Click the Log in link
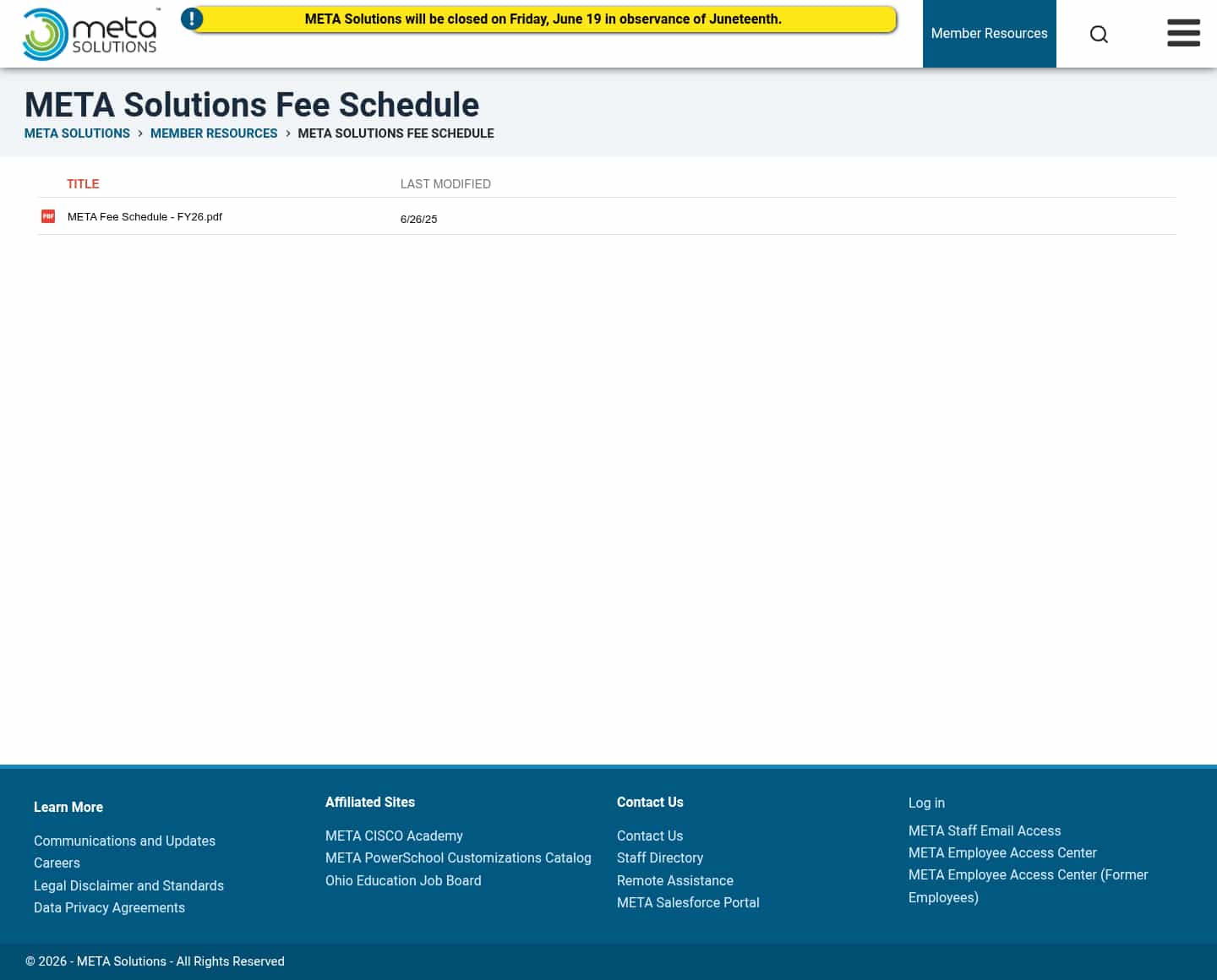The image size is (1217, 980). click(x=926, y=803)
